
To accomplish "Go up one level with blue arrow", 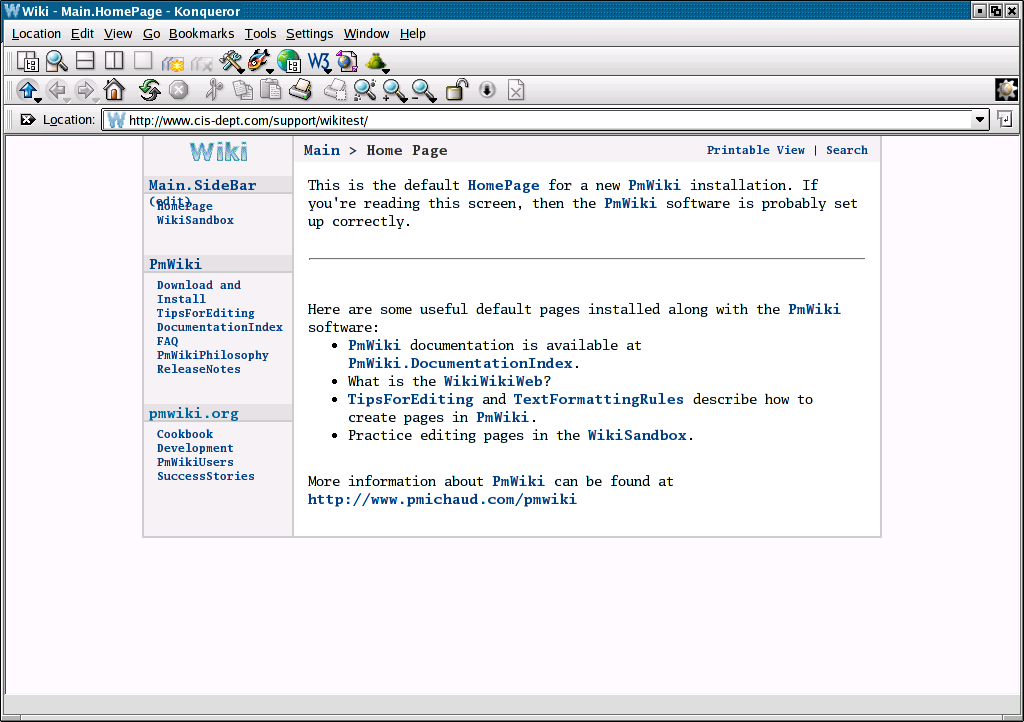I will click(x=29, y=90).
